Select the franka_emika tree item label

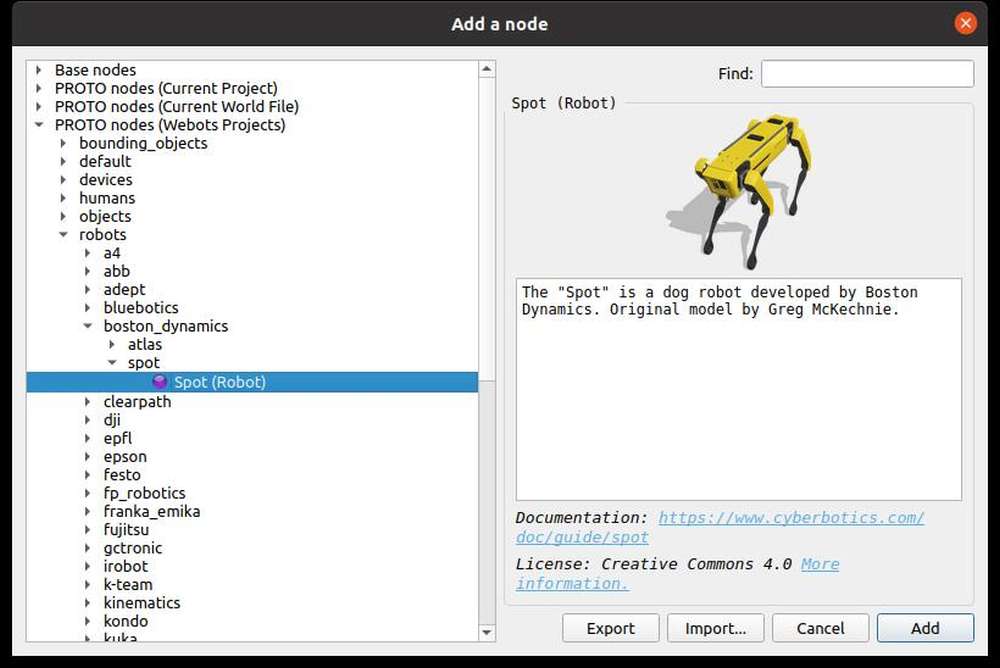tap(152, 511)
